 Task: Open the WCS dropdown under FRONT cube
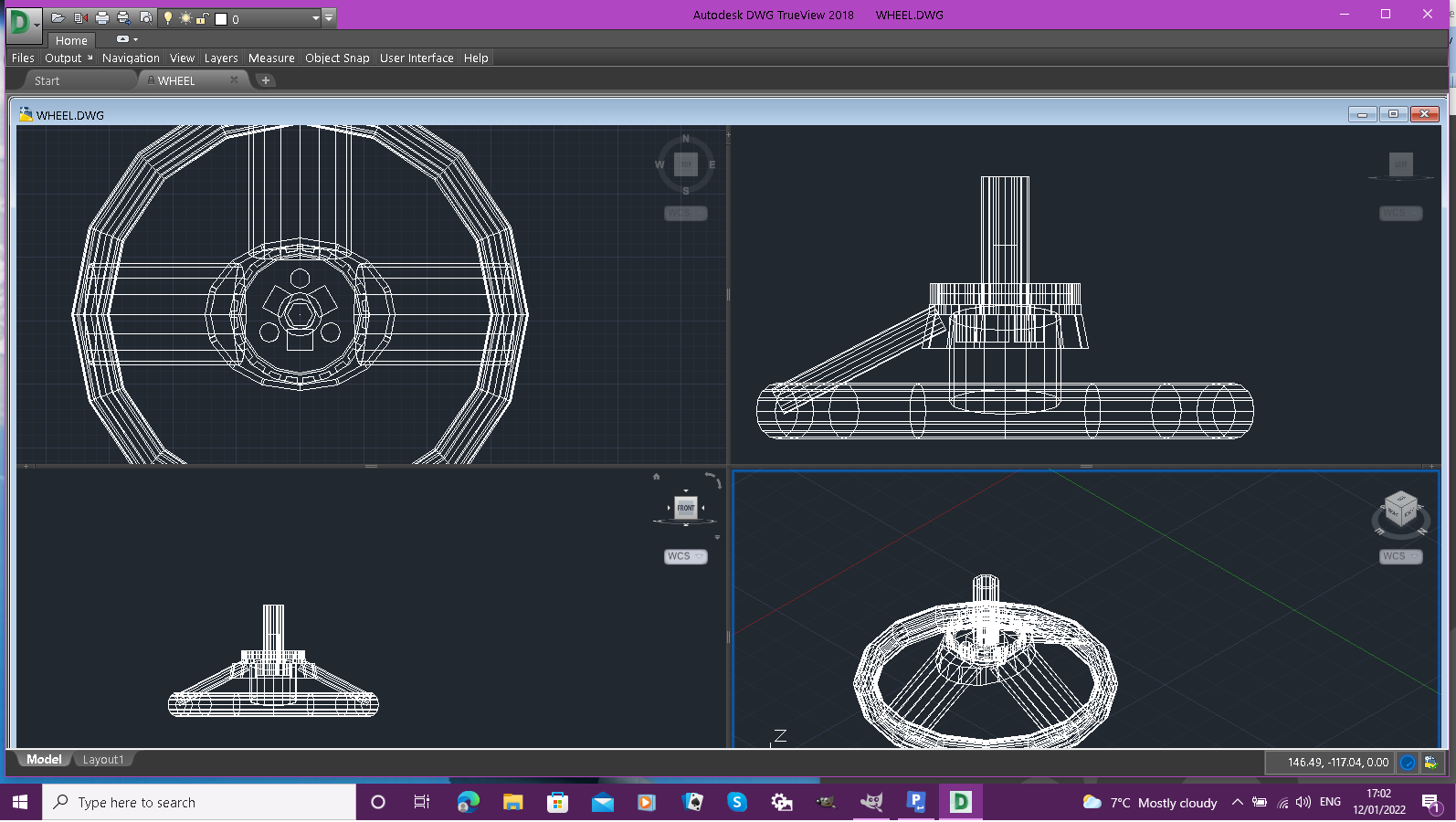(685, 556)
